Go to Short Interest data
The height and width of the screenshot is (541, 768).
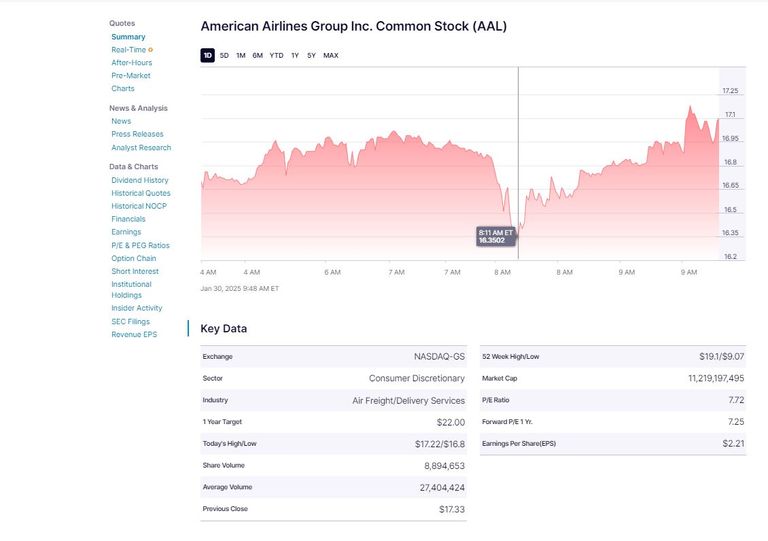134,271
